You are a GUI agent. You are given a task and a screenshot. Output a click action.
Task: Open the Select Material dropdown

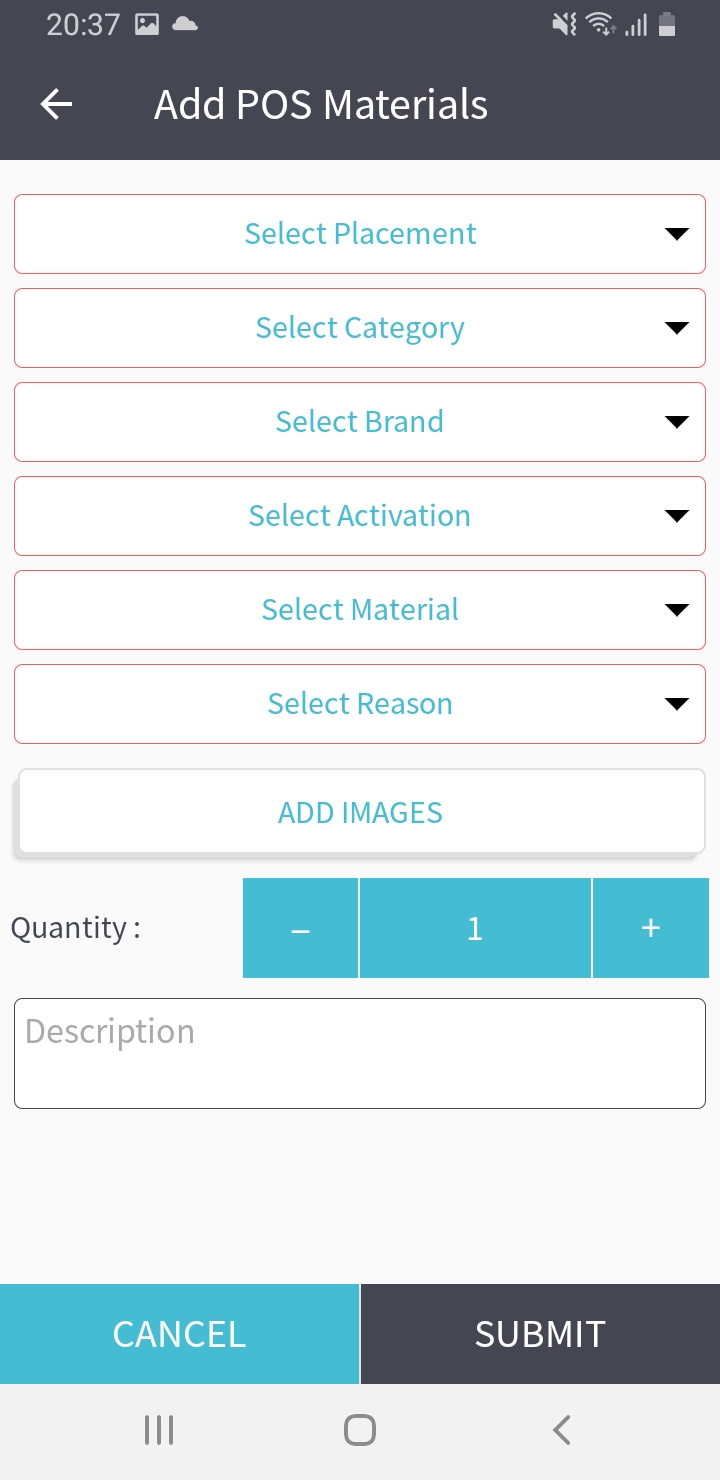tap(360, 610)
